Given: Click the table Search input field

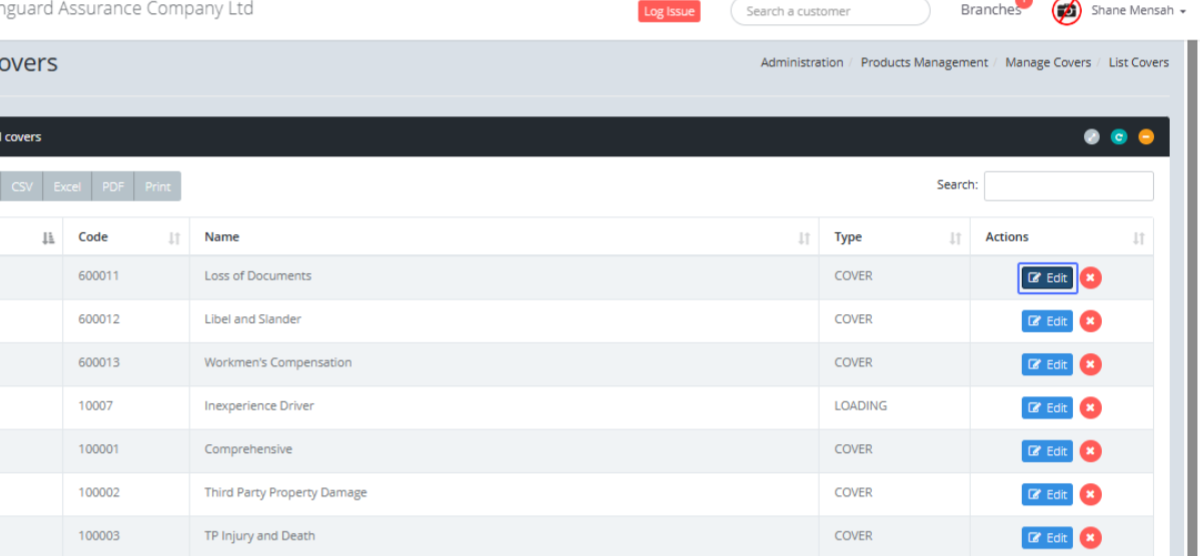Looking at the screenshot, I should click(1068, 186).
